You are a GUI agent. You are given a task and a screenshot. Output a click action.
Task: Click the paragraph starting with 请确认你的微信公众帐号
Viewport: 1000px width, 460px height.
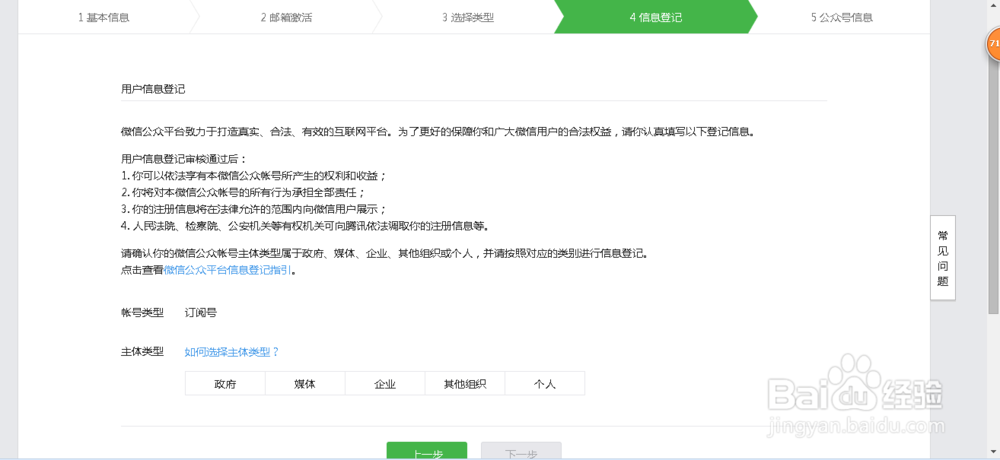tap(384, 253)
